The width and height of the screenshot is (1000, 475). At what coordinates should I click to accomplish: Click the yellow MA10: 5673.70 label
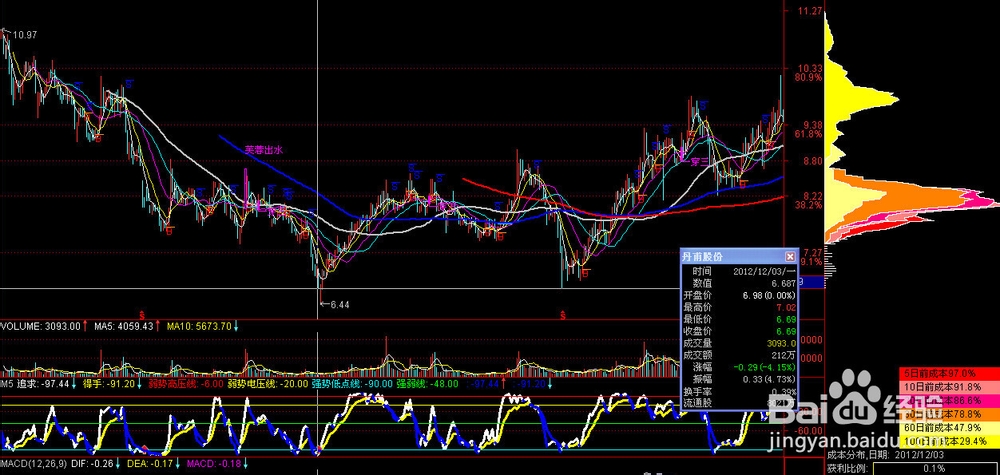coord(199,326)
